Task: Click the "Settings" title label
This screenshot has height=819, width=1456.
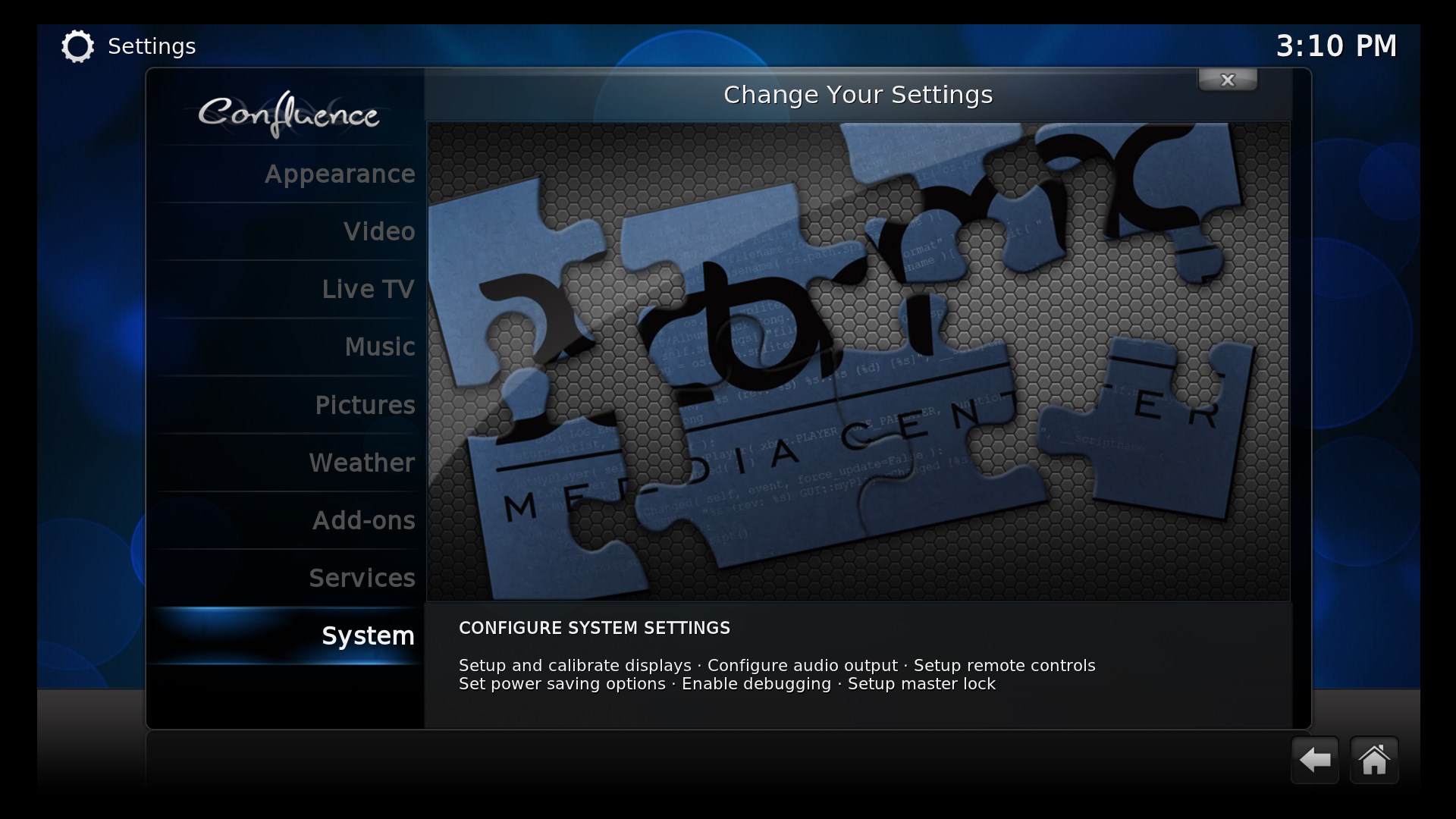Action: point(152,46)
